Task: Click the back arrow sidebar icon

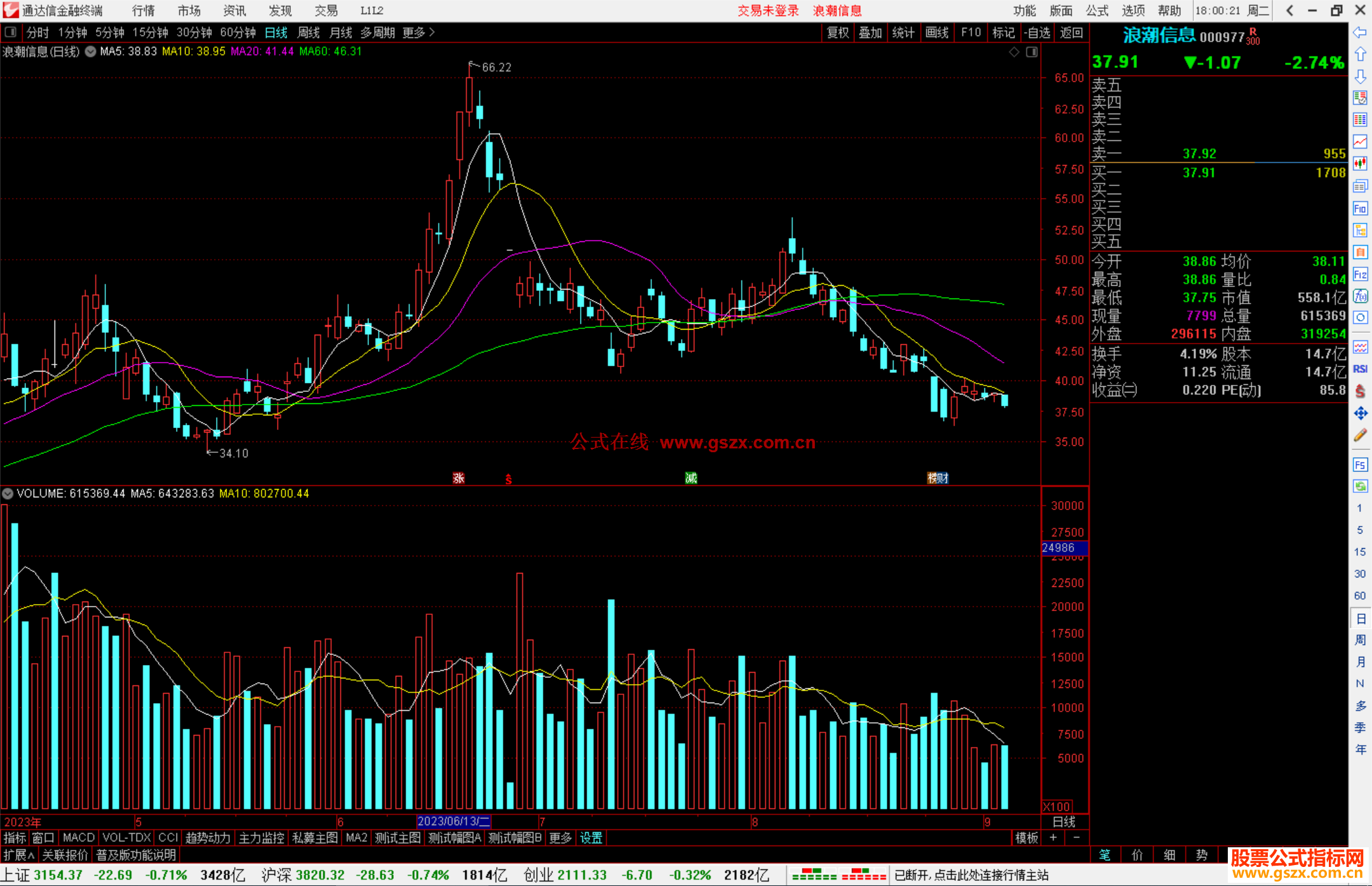Action: click(x=1360, y=32)
